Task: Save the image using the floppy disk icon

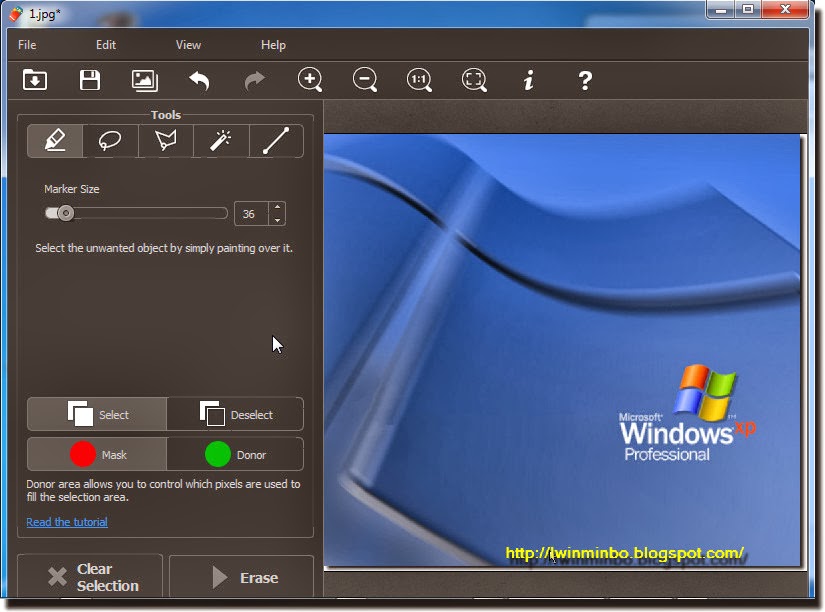Action: click(90, 81)
